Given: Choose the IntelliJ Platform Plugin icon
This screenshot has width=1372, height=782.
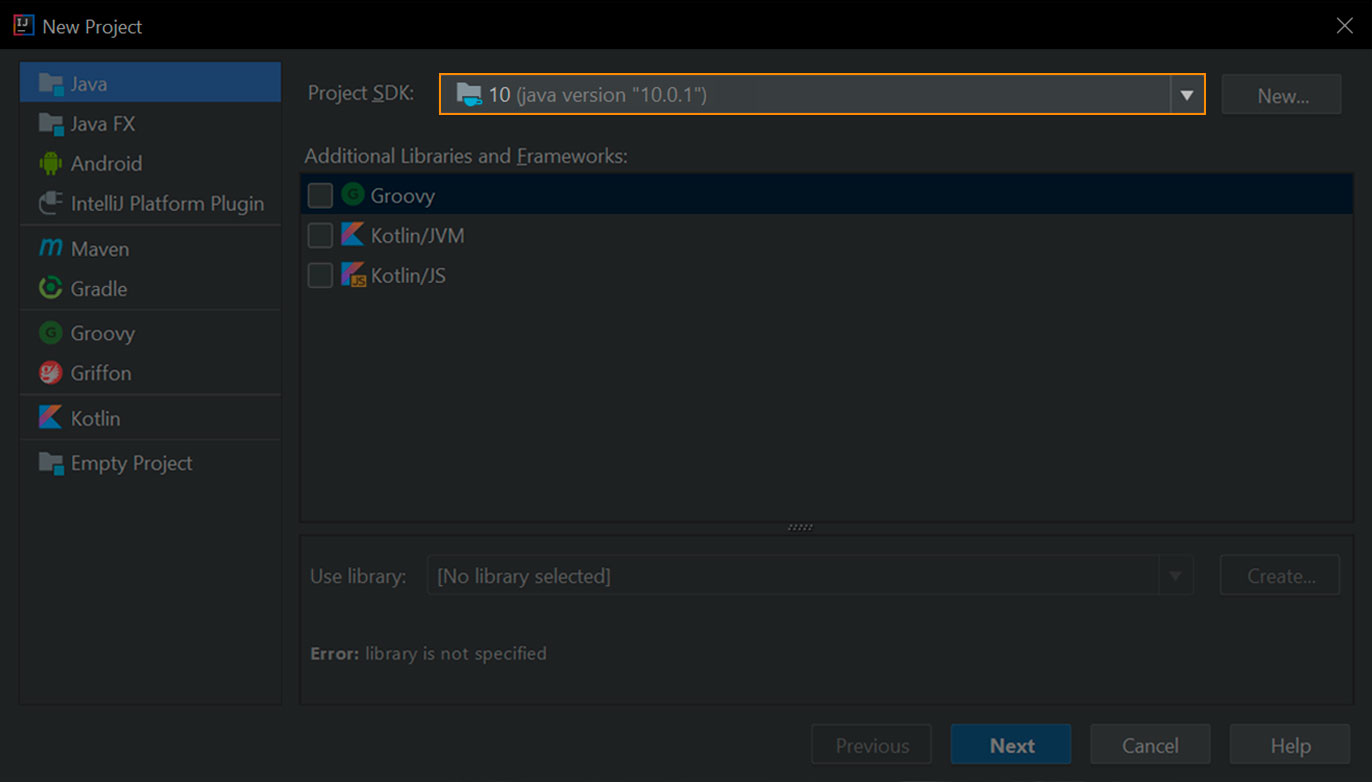Looking at the screenshot, I should tap(50, 203).
